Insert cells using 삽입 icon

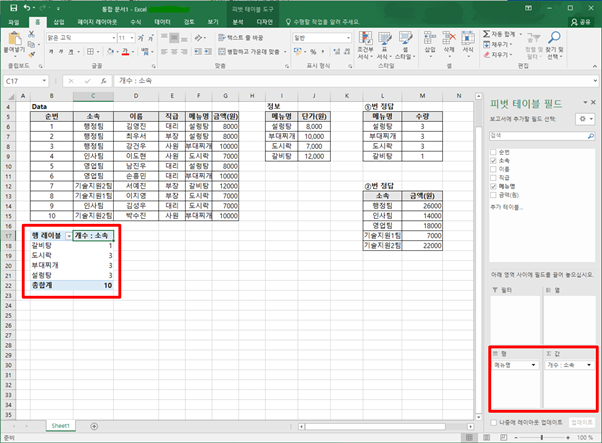430,44
